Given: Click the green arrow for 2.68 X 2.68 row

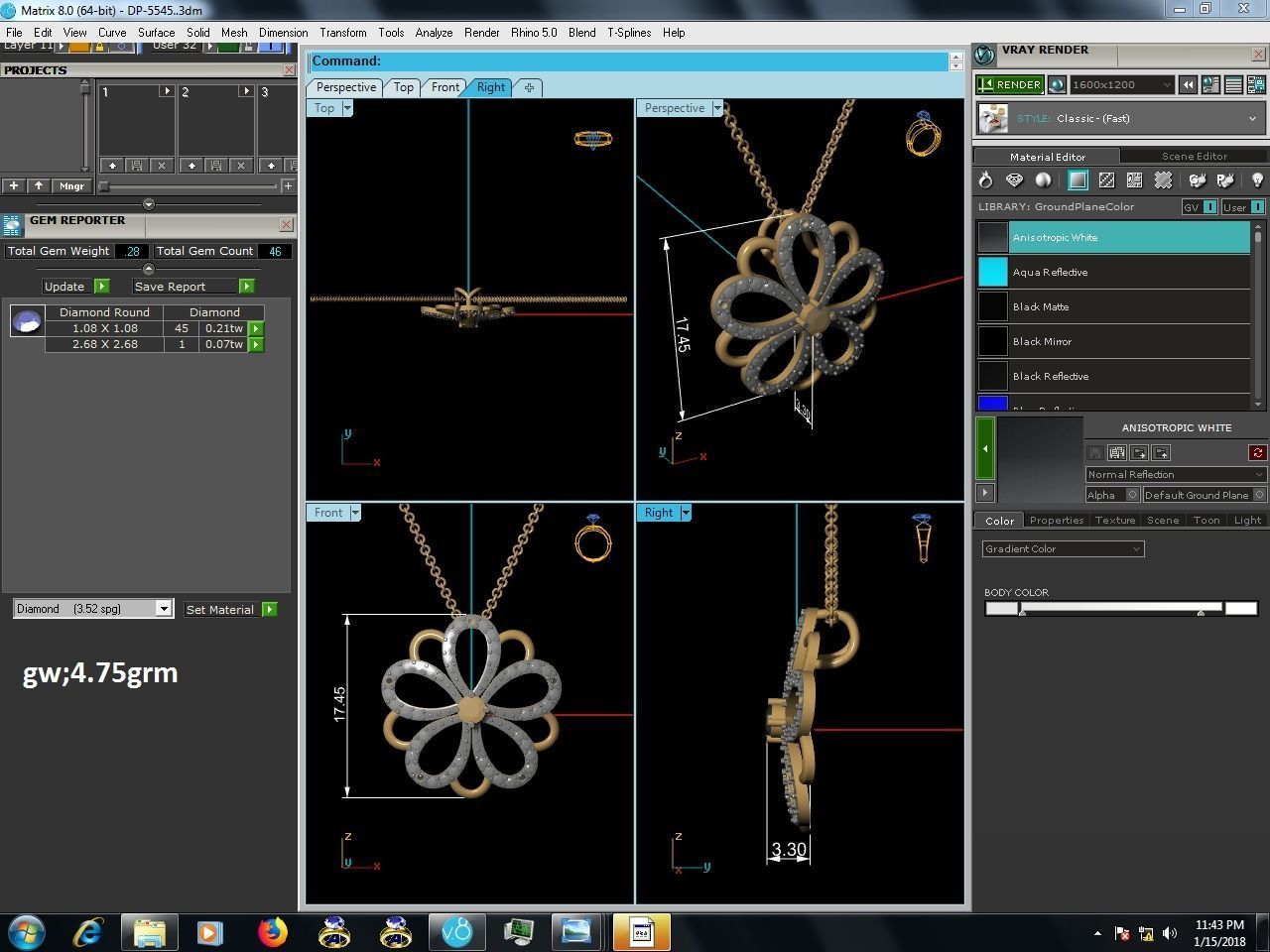Looking at the screenshot, I should coord(256,344).
